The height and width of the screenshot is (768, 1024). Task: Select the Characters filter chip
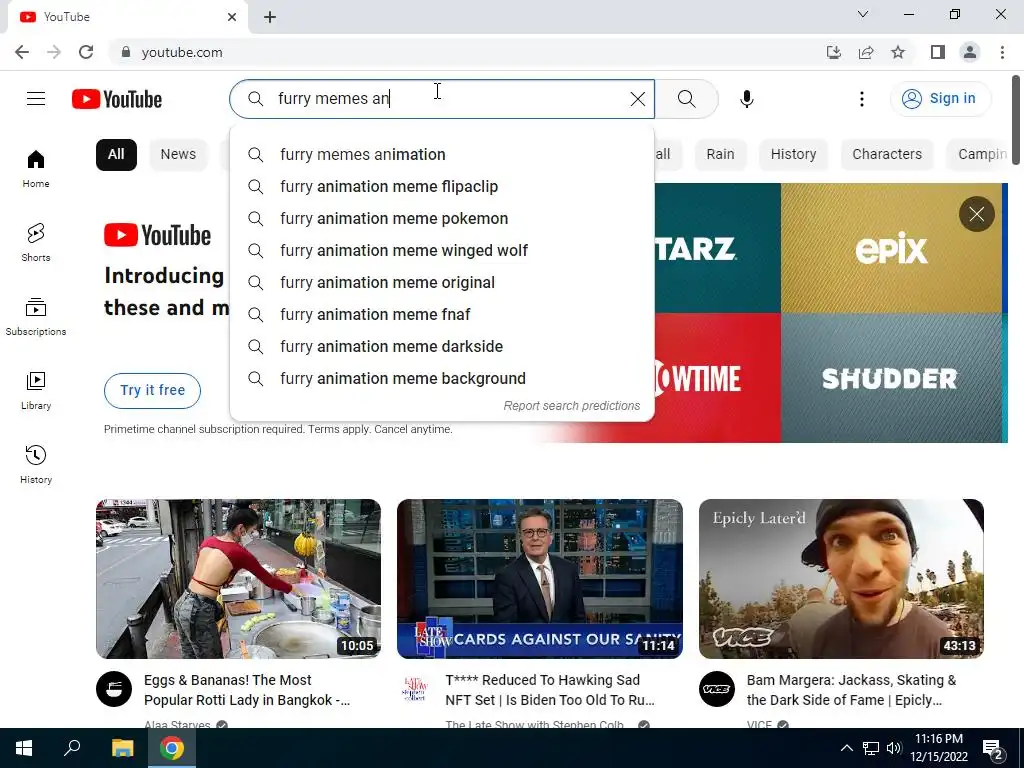click(x=887, y=154)
